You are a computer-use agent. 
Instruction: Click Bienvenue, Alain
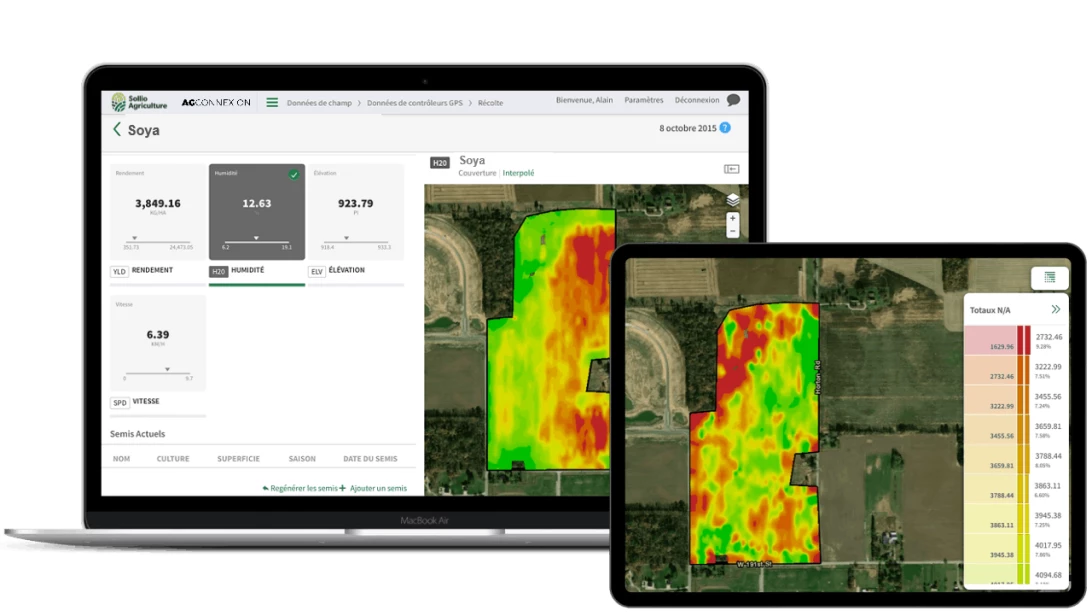(x=584, y=100)
